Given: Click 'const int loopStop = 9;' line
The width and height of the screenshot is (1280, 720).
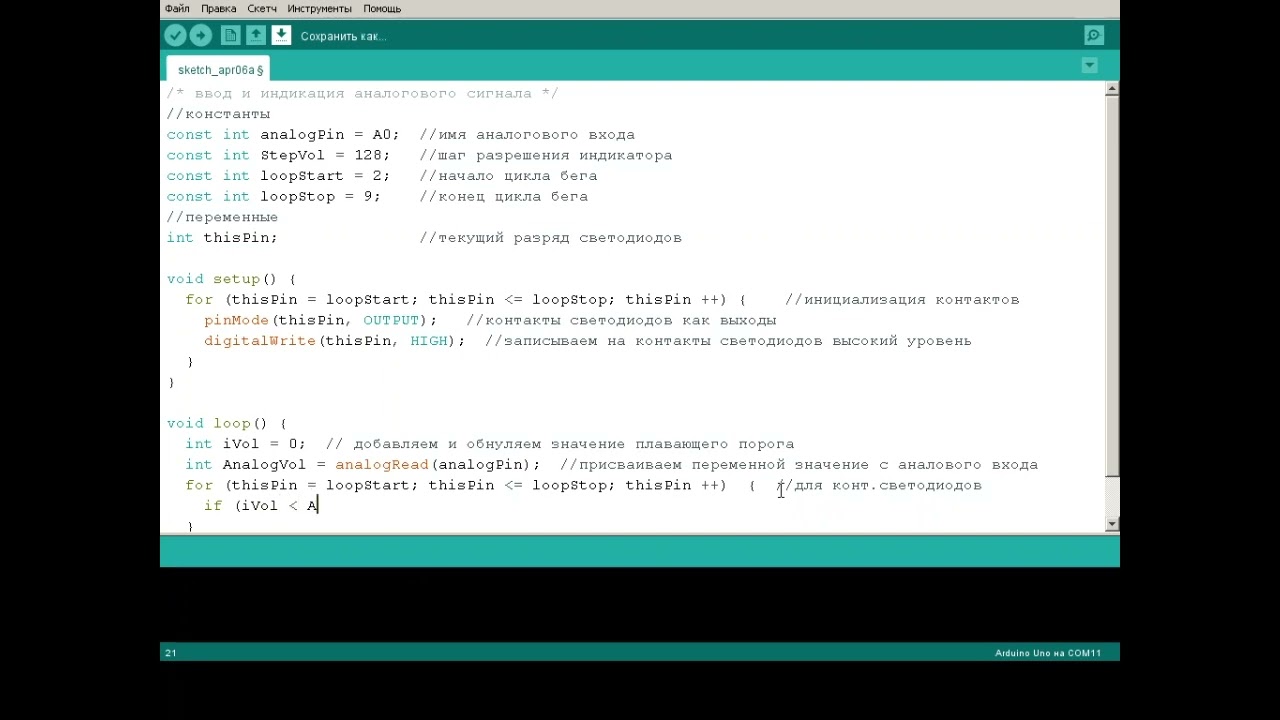Looking at the screenshot, I should [274, 196].
